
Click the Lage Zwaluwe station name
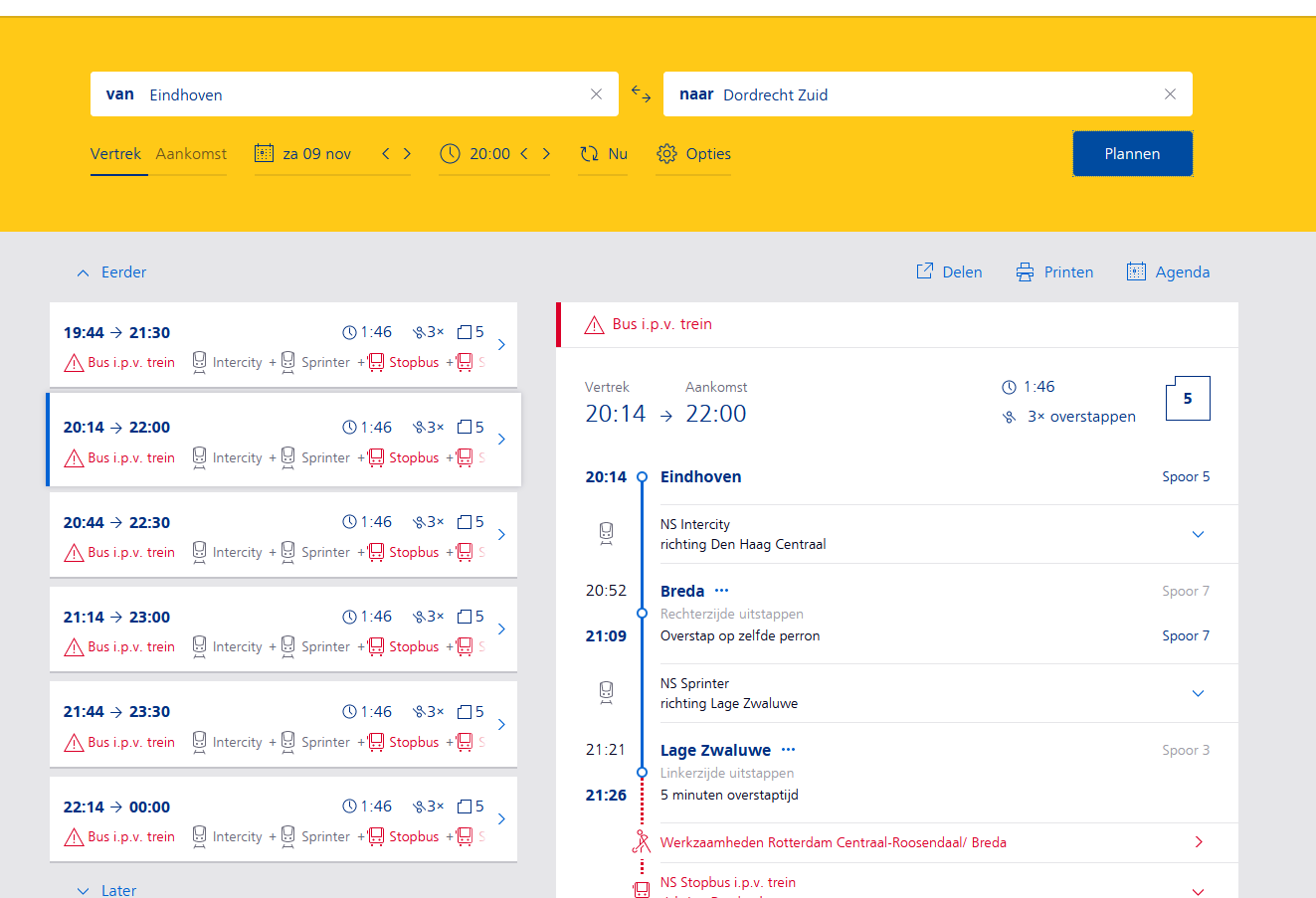coord(716,750)
